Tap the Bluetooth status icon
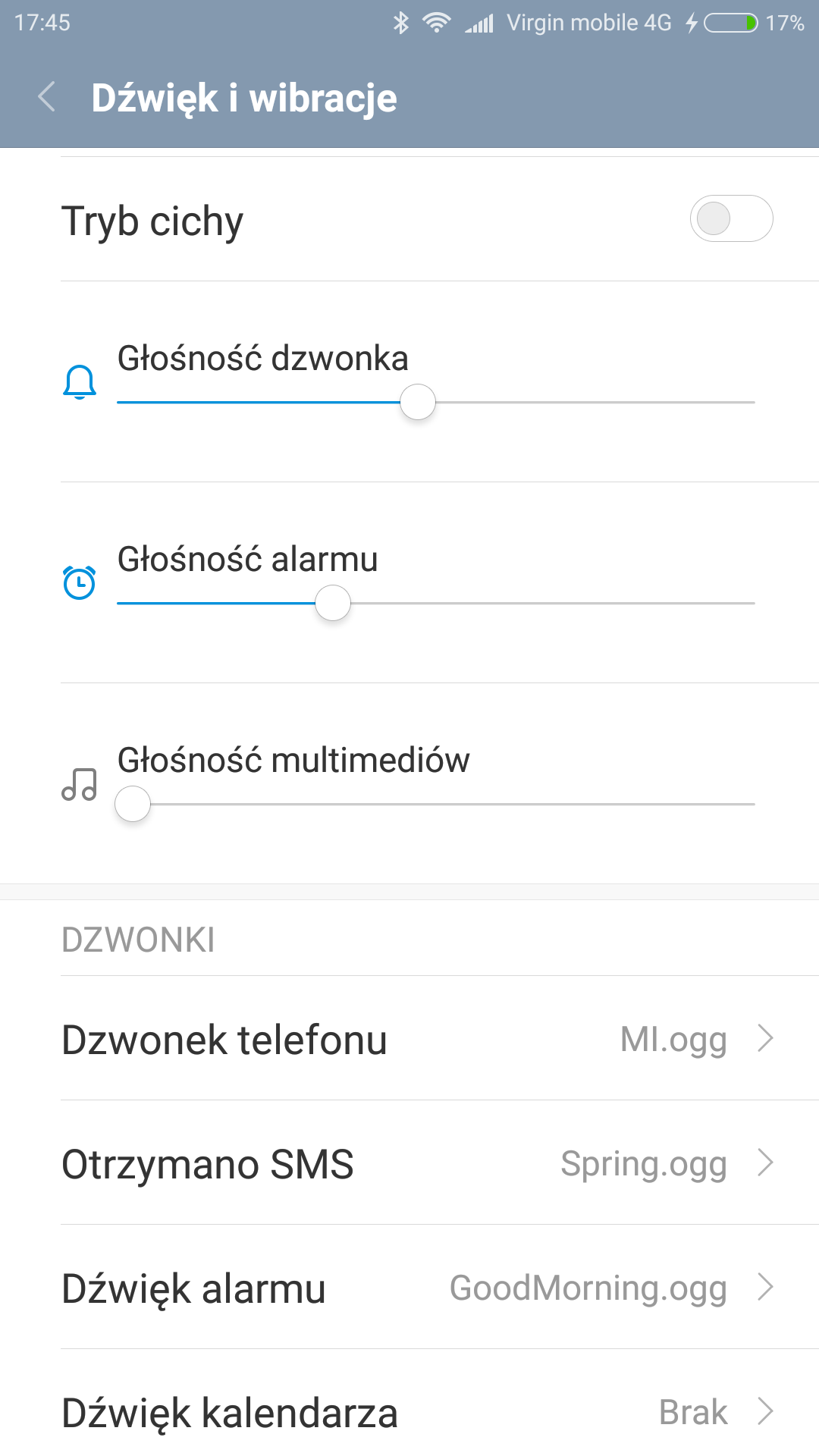 [401, 23]
